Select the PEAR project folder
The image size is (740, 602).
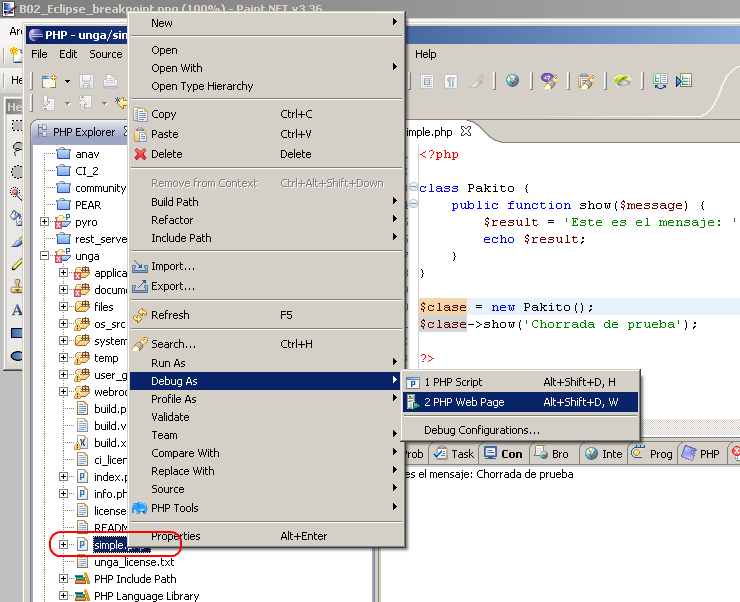coord(79,205)
